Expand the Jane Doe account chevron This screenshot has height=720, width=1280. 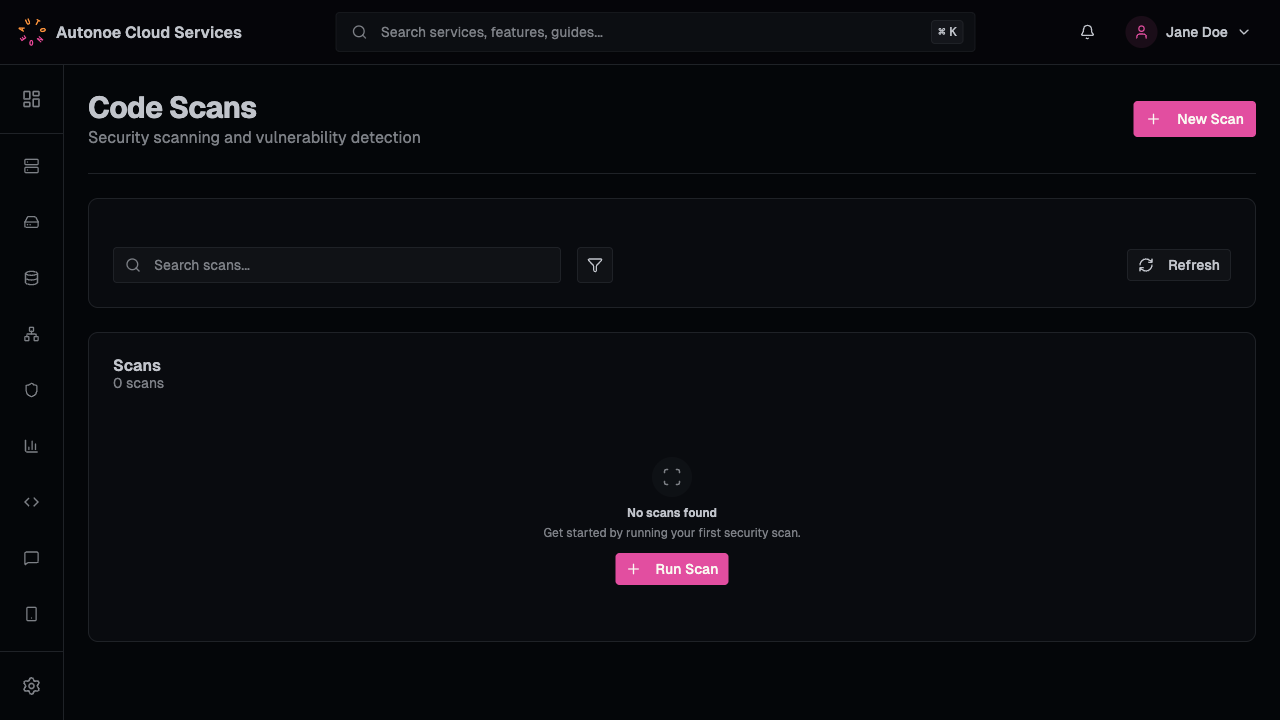point(1244,32)
